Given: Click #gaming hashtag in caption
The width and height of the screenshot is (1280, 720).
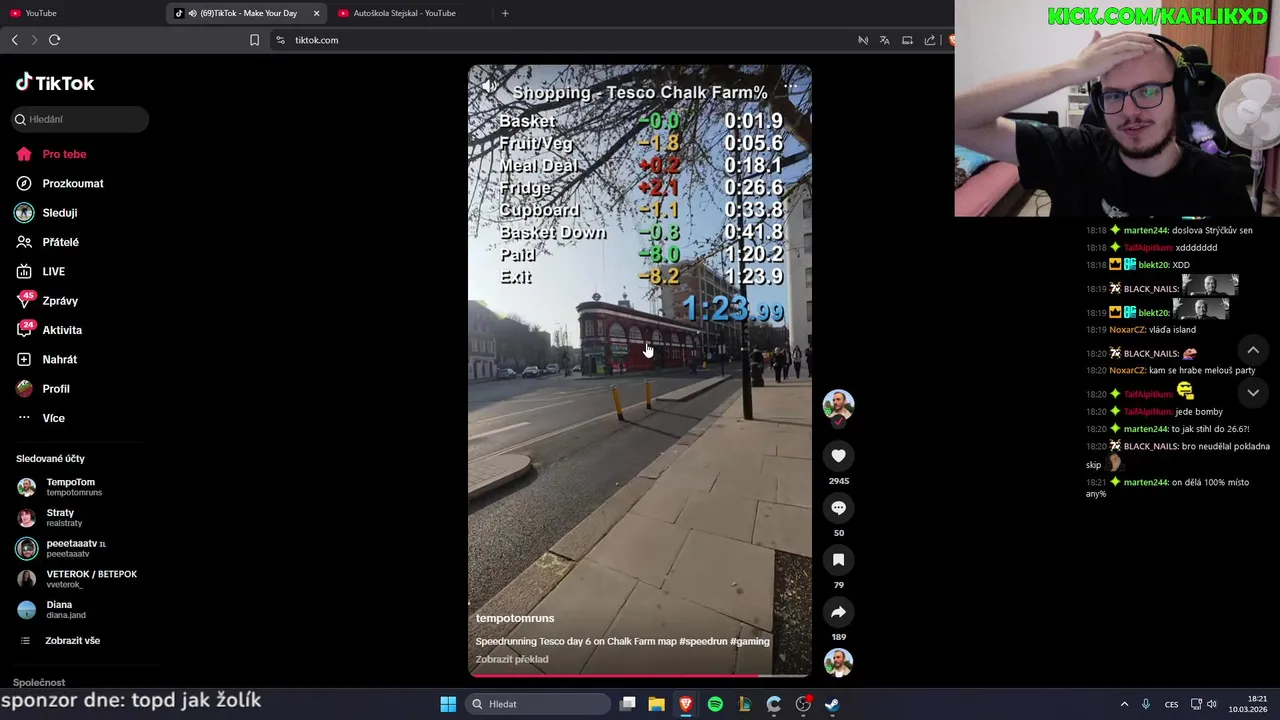Looking at the screenshot, I should tap(750, 641).
